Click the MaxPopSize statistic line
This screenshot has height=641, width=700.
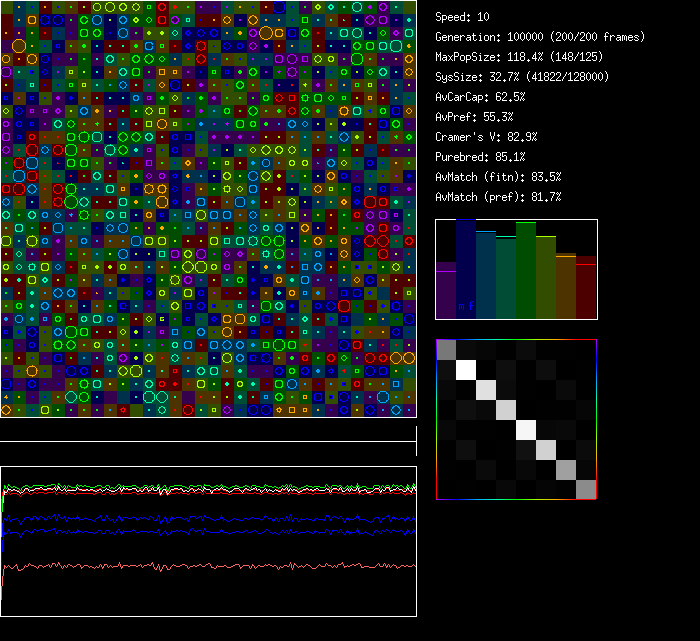pos(518,57)
